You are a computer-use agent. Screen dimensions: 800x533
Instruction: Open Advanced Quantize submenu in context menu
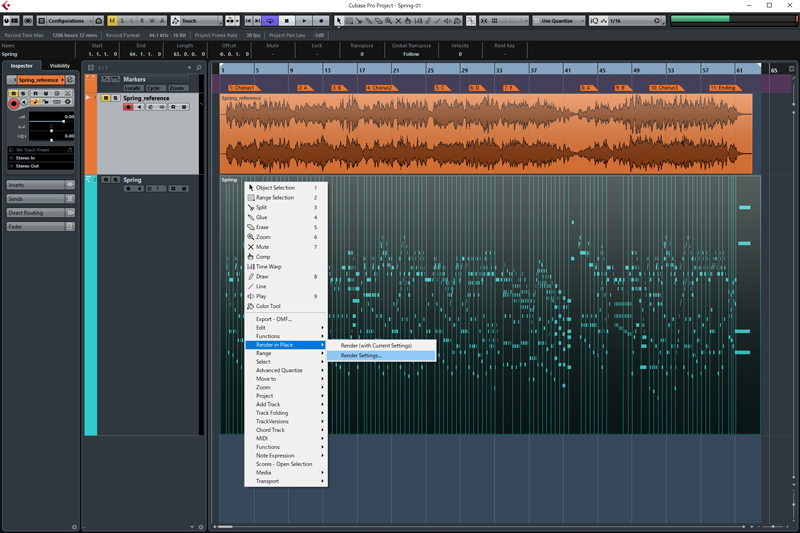286,370
